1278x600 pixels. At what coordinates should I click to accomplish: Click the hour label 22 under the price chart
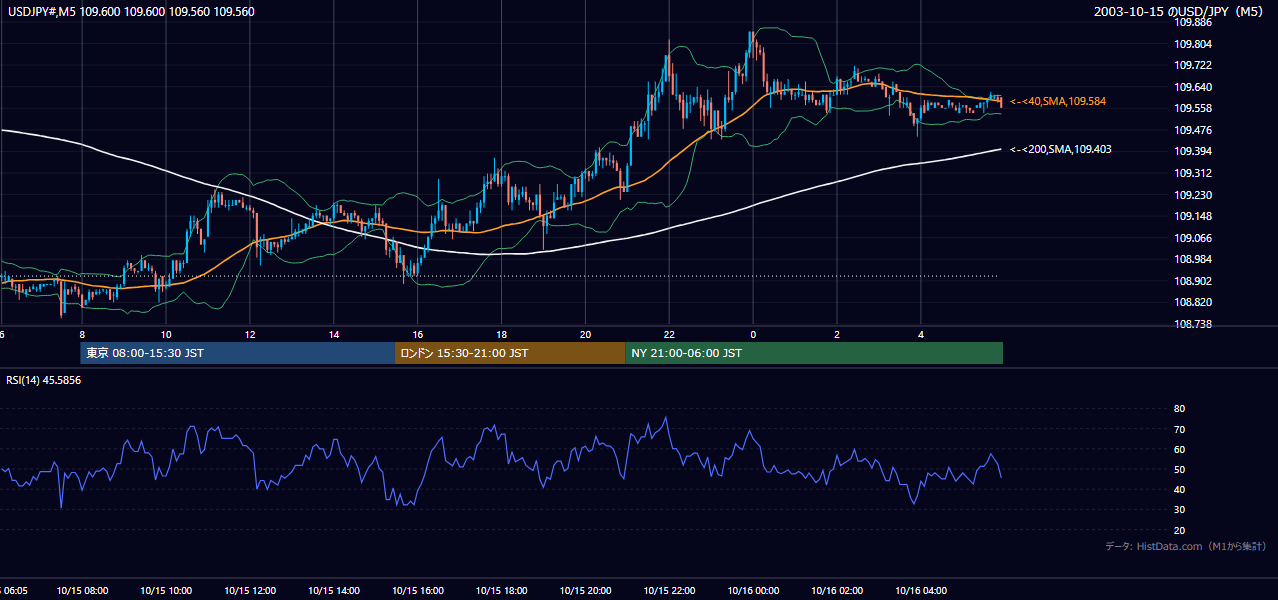pyautogui.click(x=670, y=334)
